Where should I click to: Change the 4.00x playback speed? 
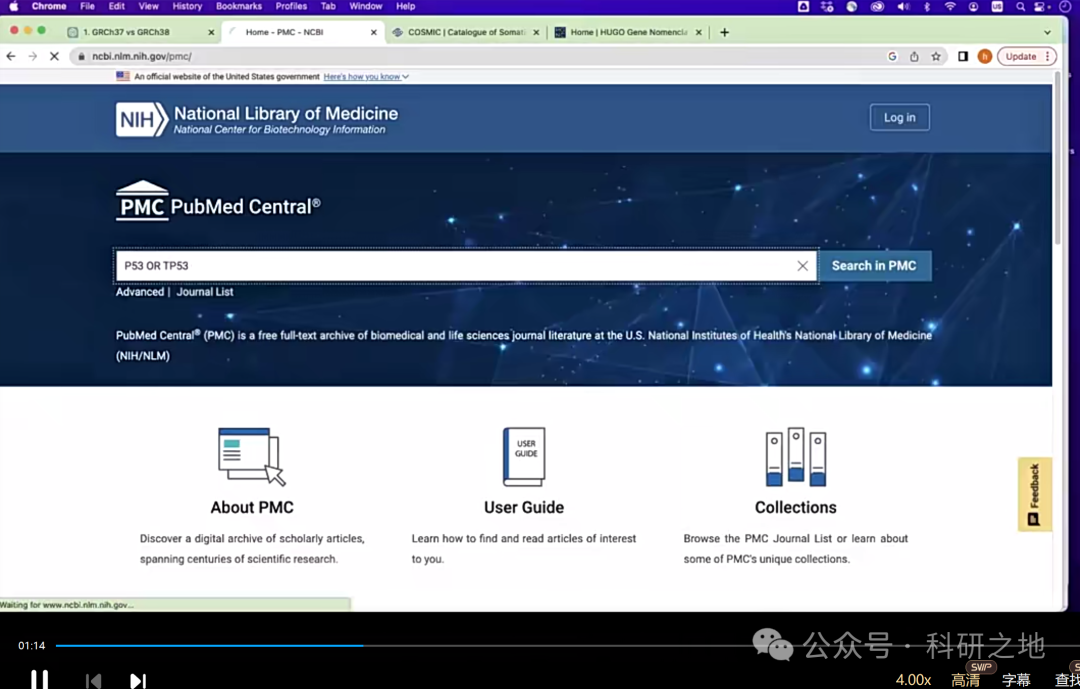[x=913, y=680]
